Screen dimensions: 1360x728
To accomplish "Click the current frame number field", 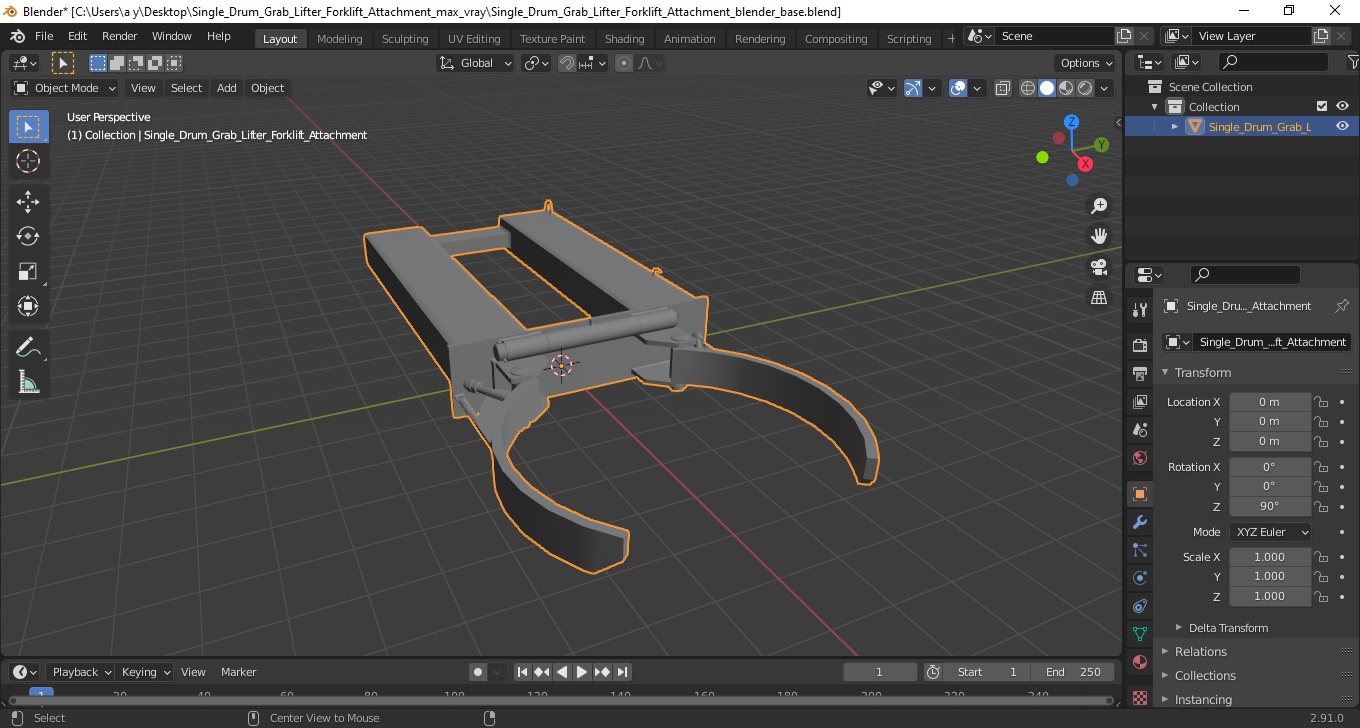I will click(x=880, y=672).
